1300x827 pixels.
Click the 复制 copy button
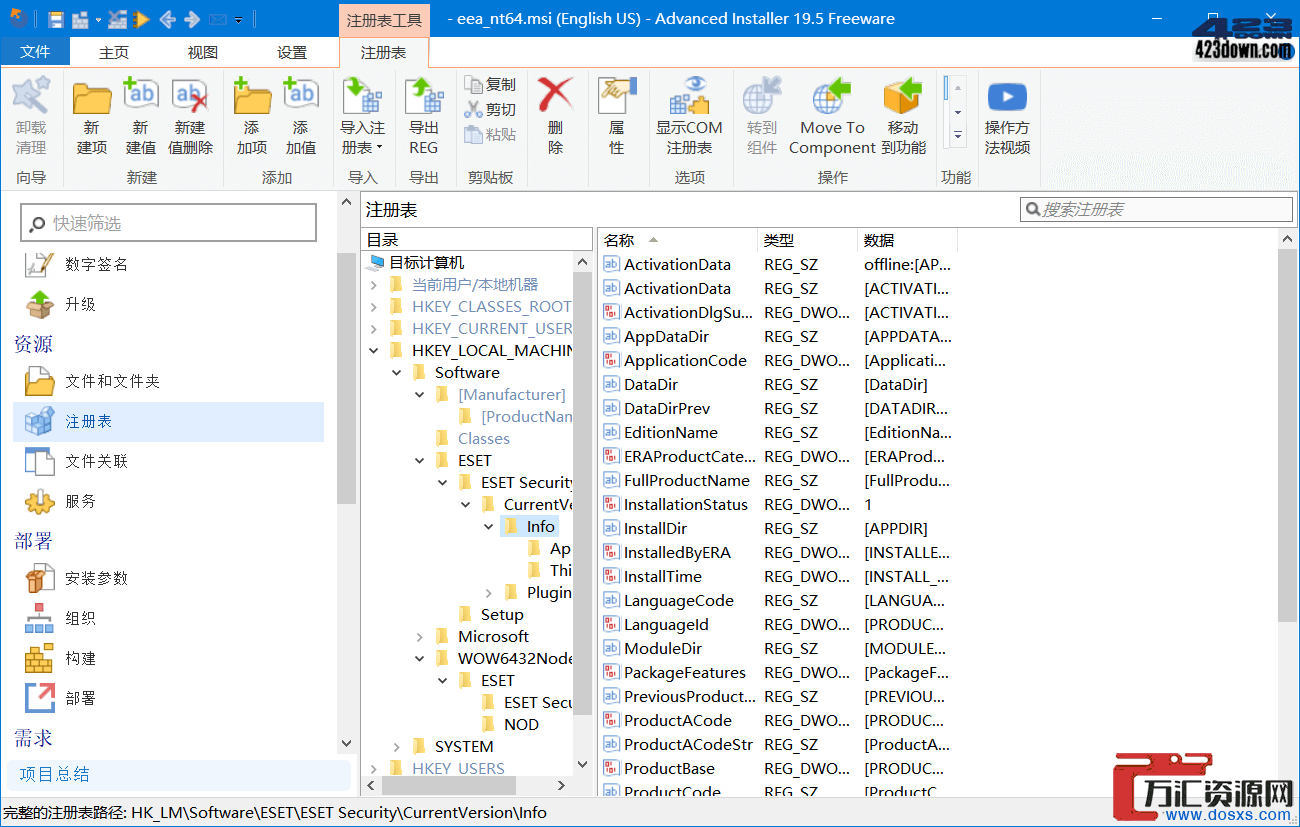pyautogui.click(x=490, y=85)
